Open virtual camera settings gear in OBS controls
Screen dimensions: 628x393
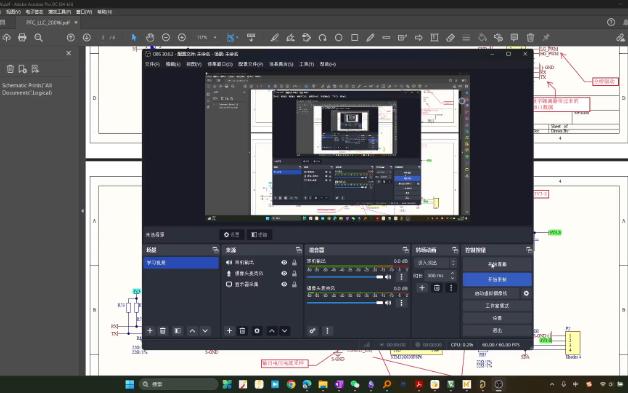[526, 293]
